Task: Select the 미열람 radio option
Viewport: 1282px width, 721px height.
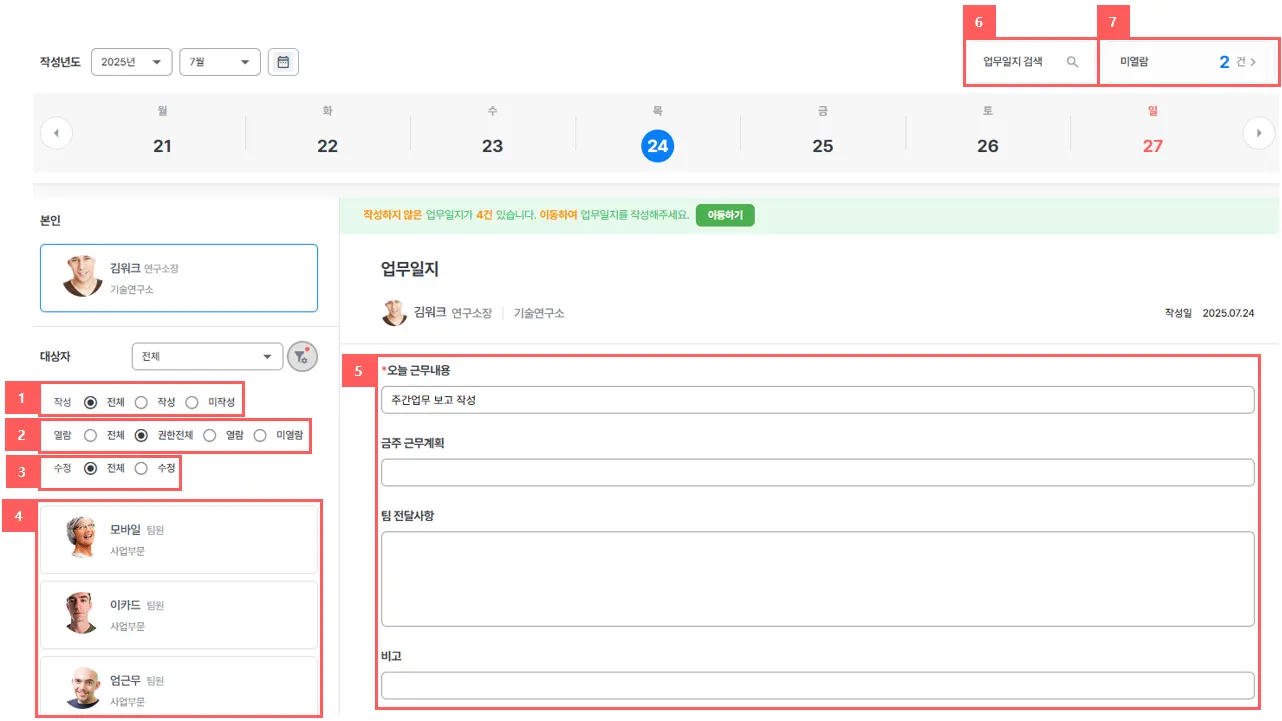Action: pyautogui.click(x=260, y=435)
